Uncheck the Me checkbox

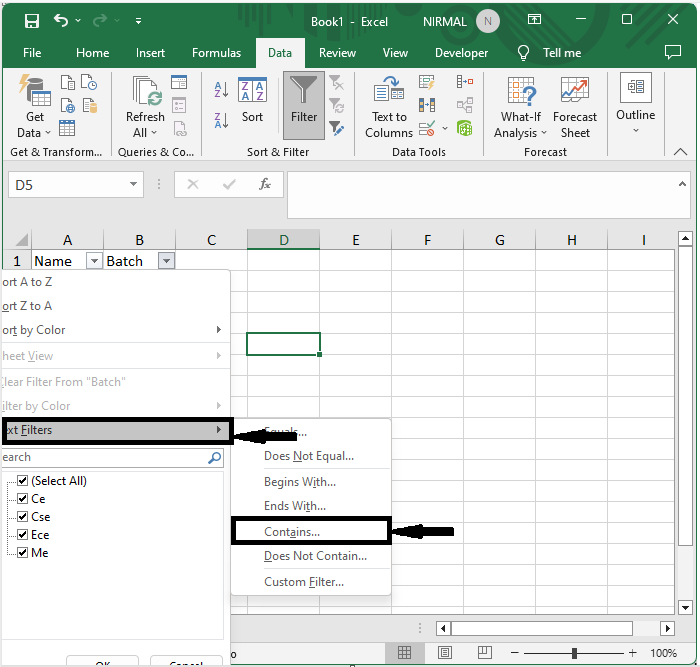point(22,553)
